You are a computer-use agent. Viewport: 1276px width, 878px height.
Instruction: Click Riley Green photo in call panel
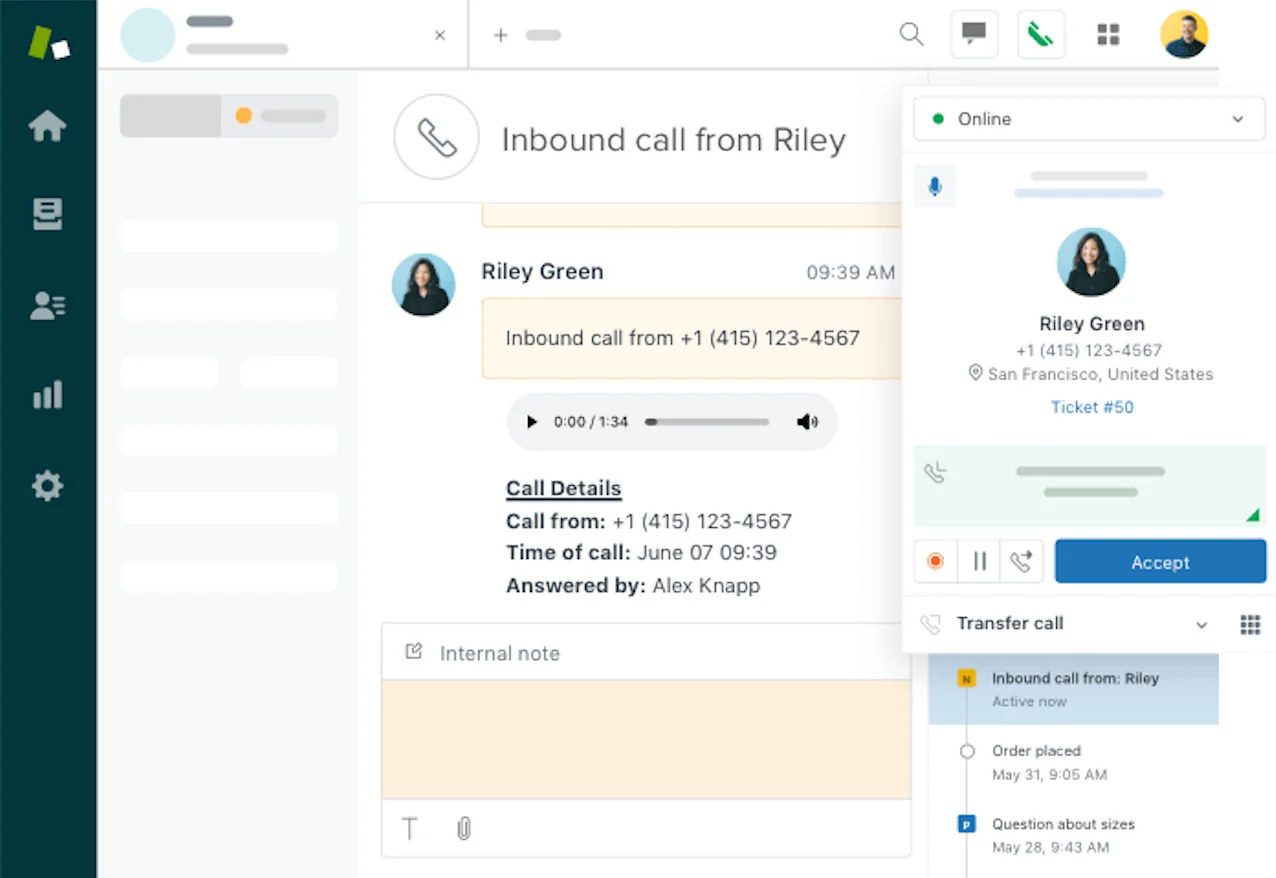click(x=1091, y=262)
